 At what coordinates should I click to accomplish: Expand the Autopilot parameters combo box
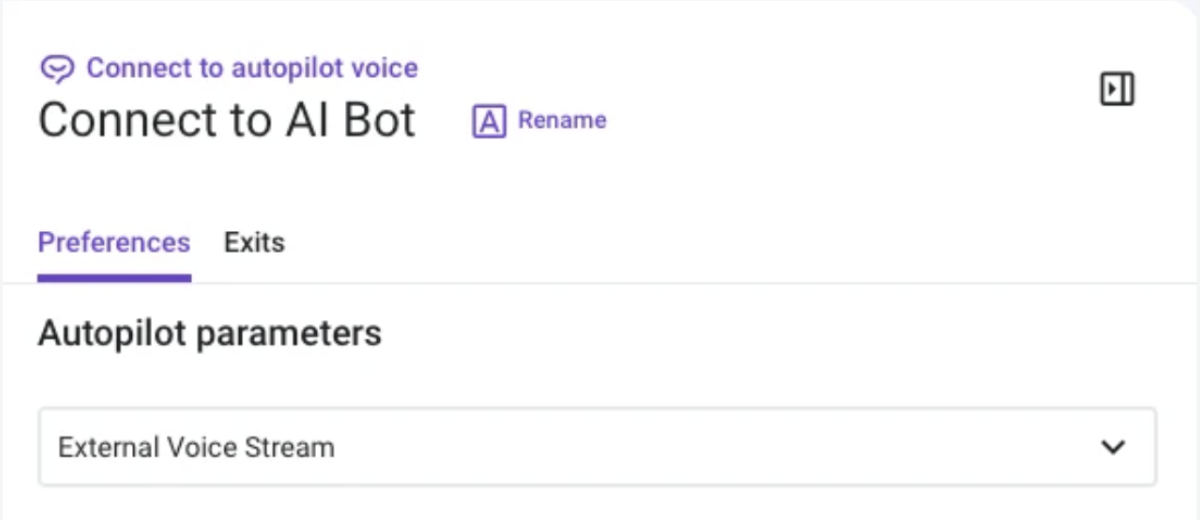(597, 447)
